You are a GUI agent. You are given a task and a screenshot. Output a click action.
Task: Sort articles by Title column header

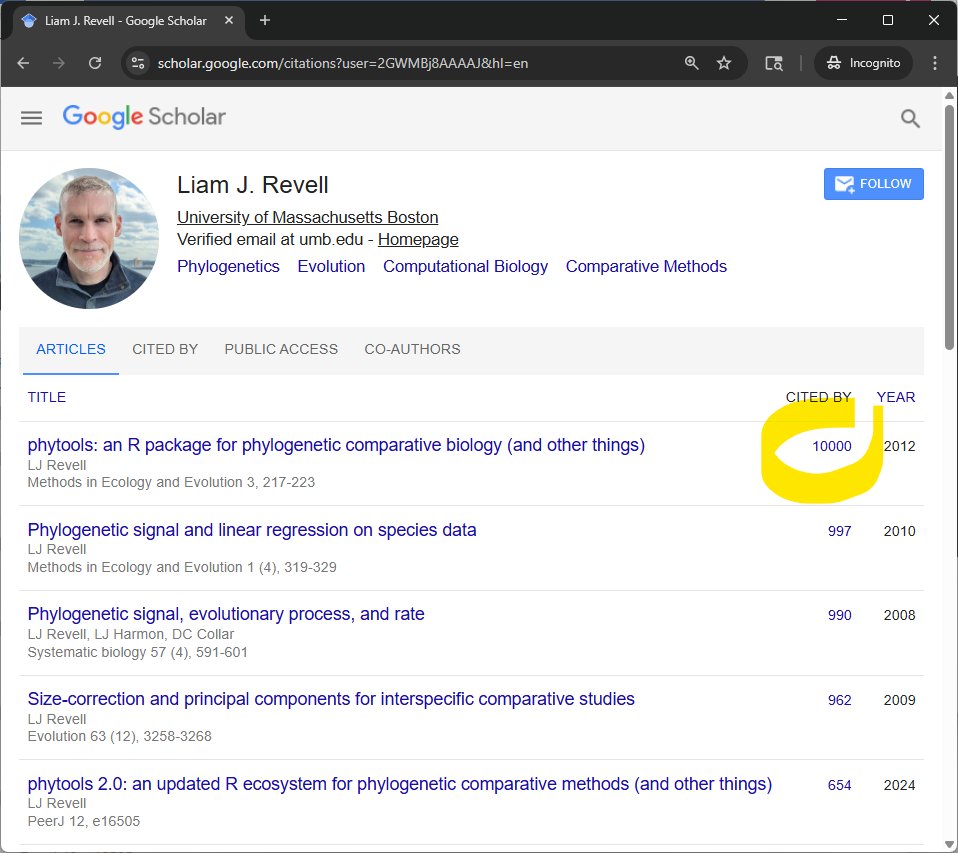pos(46,397)
